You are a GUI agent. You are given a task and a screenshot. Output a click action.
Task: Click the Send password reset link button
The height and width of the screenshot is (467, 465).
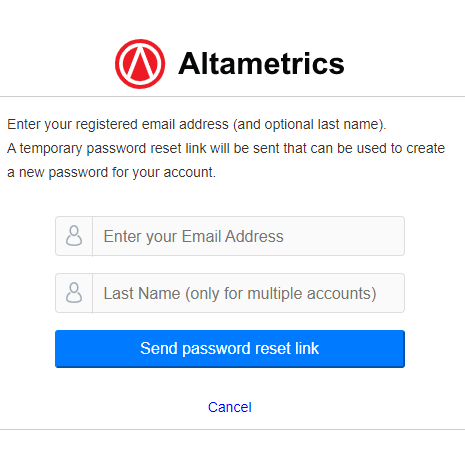click(230, 349)
